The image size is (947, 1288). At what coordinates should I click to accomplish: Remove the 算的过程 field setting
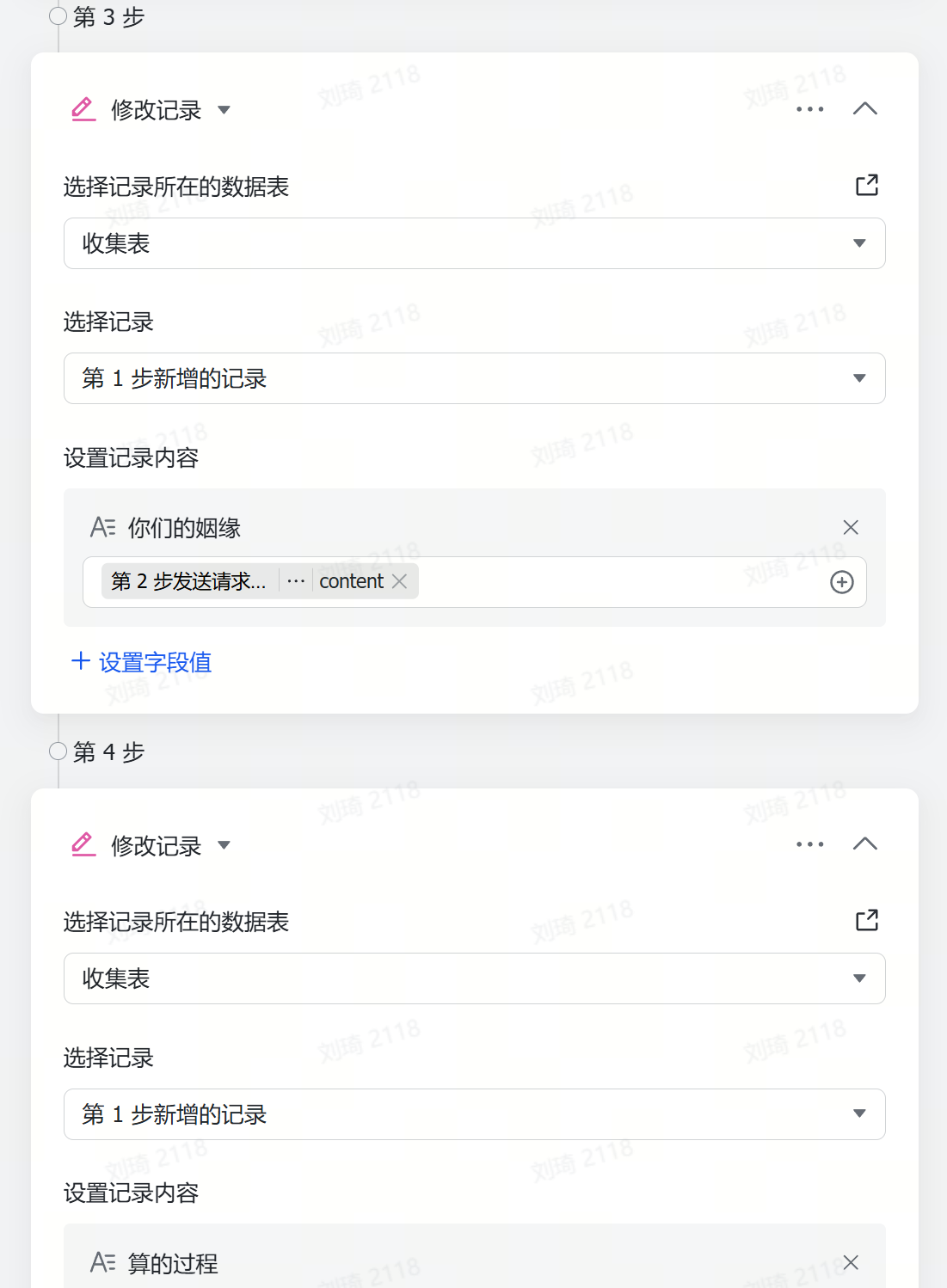[x=851, y=1262]
